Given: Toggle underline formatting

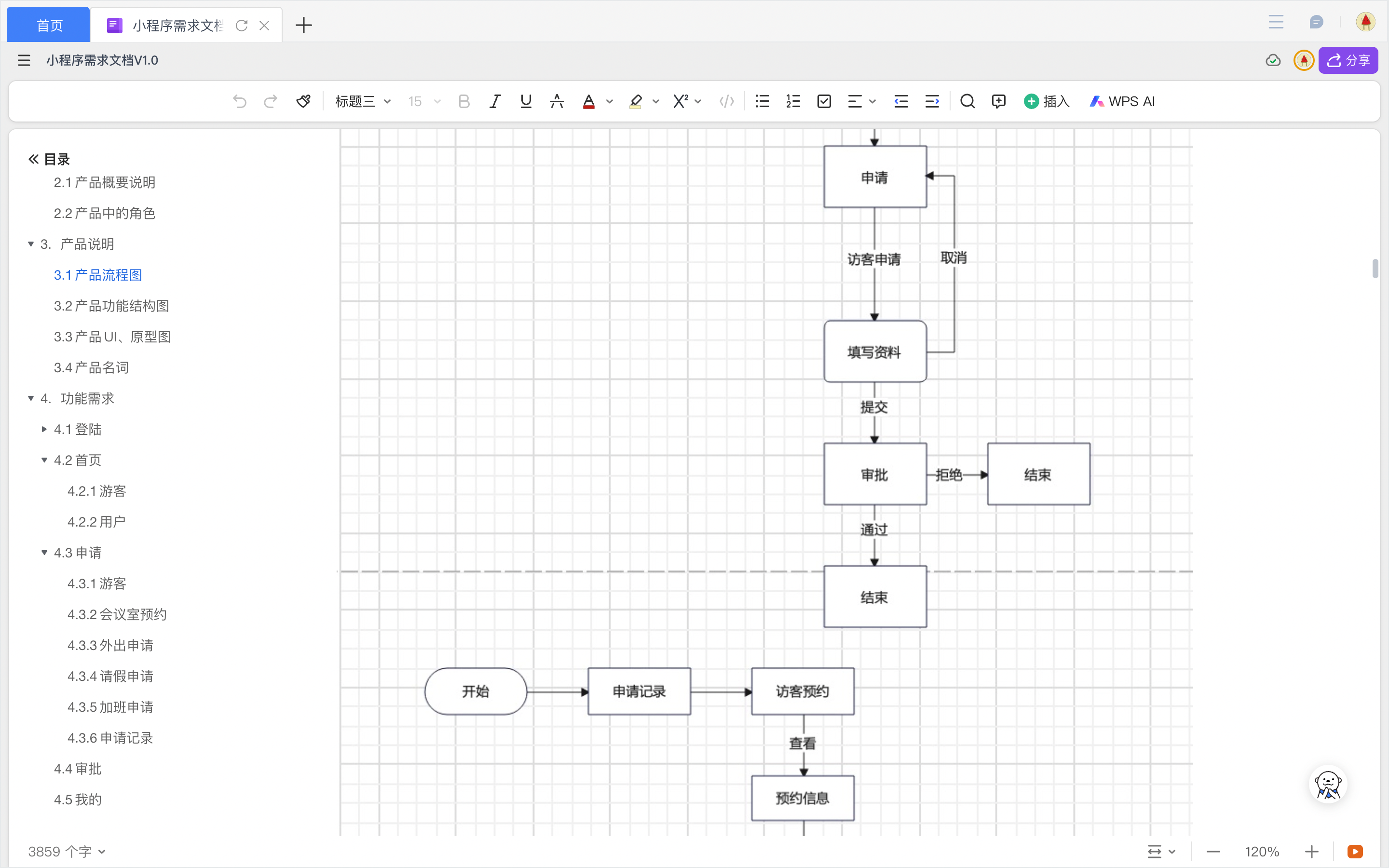Looking at the screenshot, I should (x=526, y=102).
